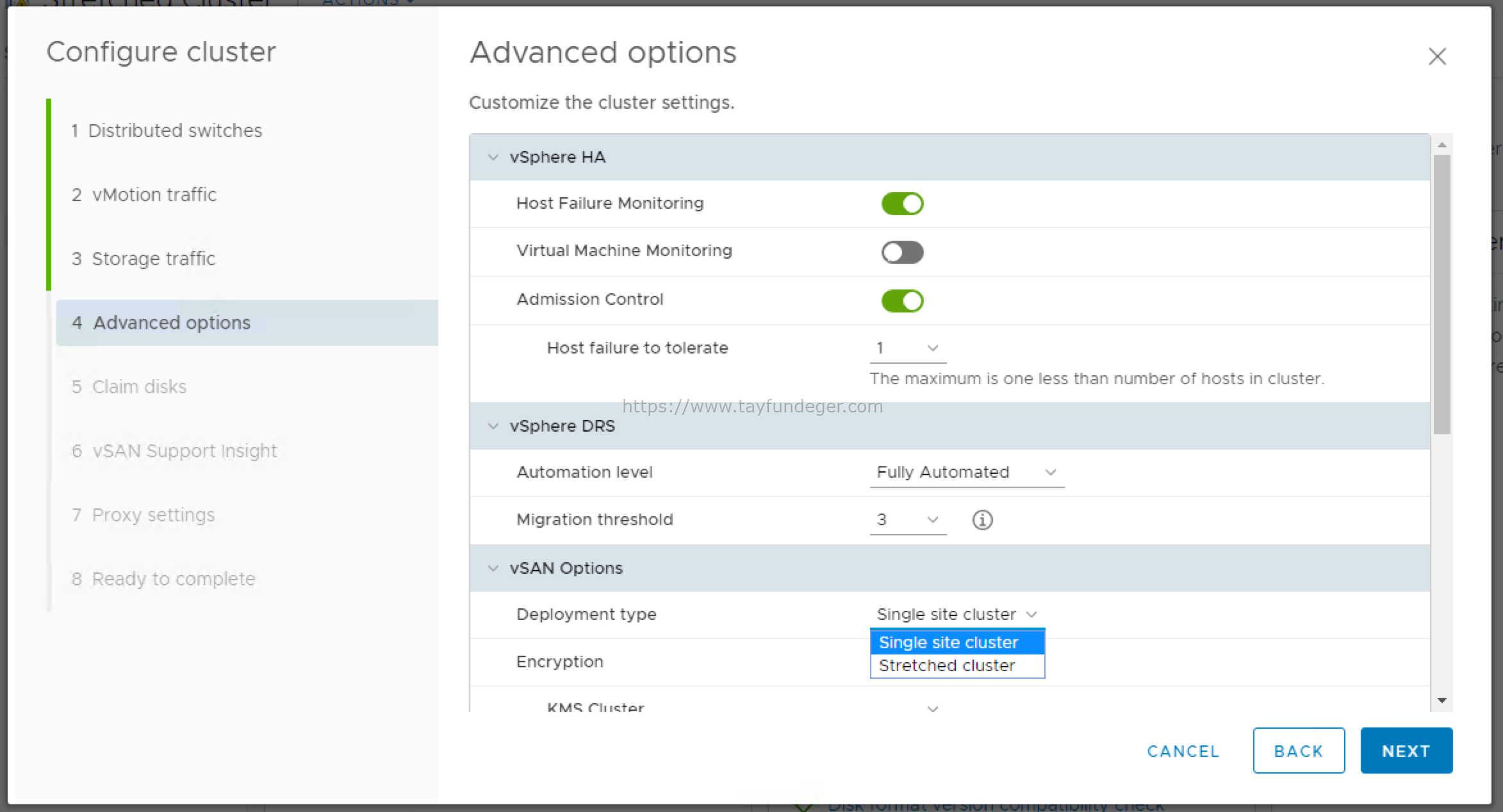
Task: Toggle Admission Control switch
Action: pos(902,300)
